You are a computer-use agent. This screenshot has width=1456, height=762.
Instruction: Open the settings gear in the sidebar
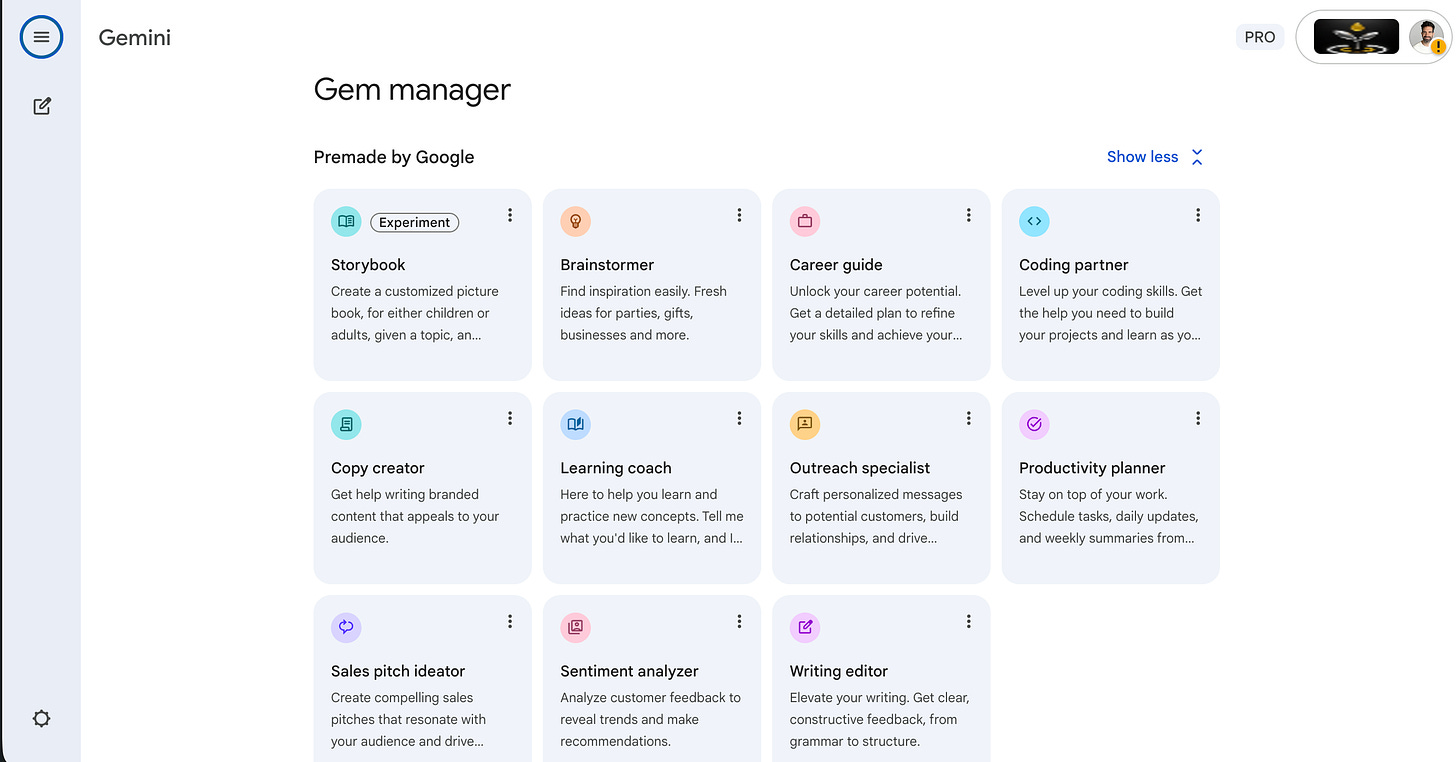click(x=41, y=718)
